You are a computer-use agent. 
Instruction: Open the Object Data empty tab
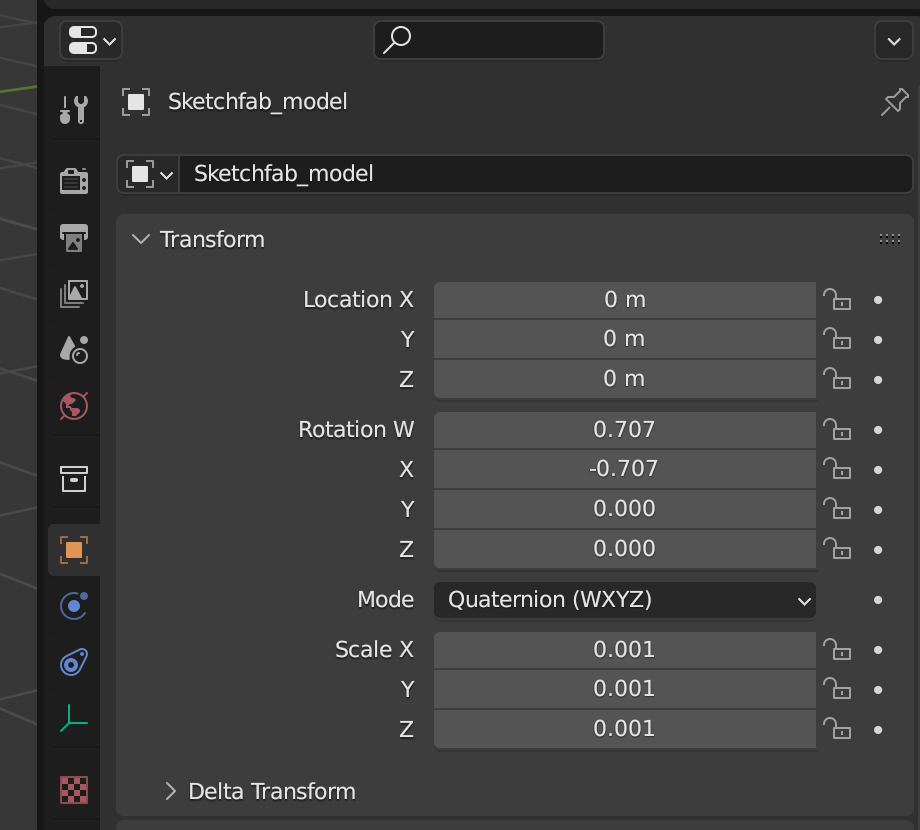[x=74, y=719]
